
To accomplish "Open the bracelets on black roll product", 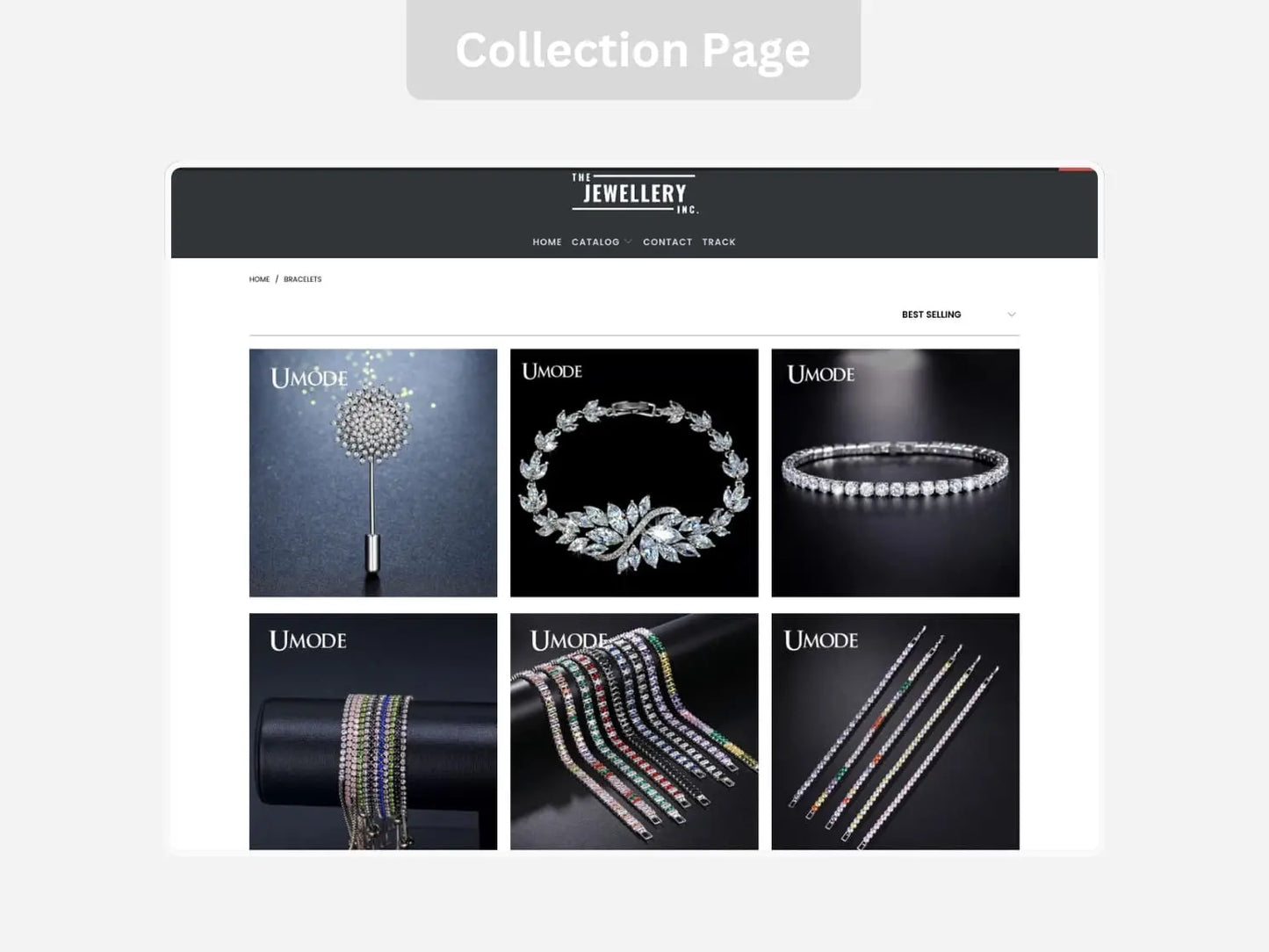I will point(373,732).
